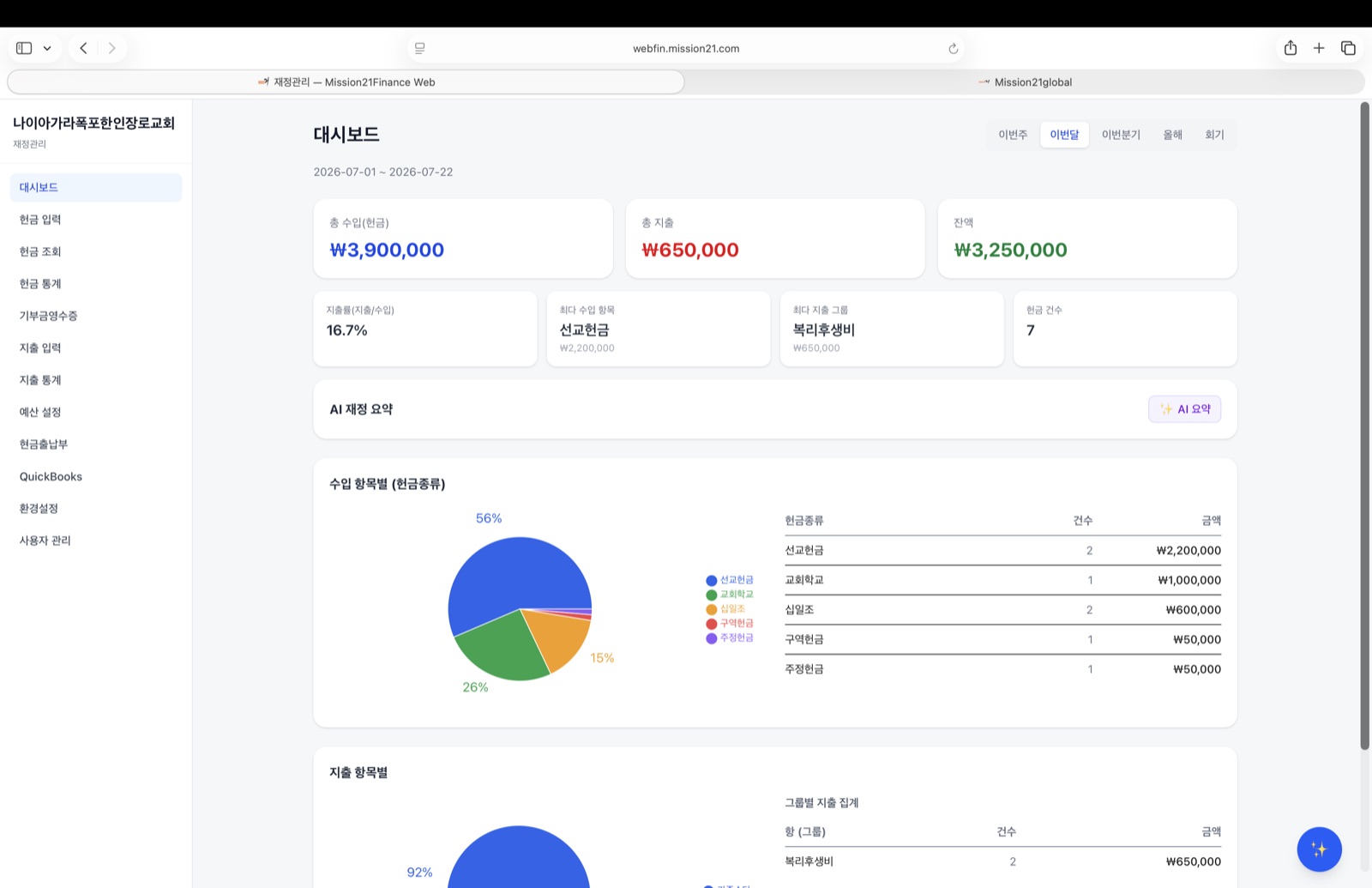
Task: Open 환경설정 in the sidebar
Action: pos(96,508)
